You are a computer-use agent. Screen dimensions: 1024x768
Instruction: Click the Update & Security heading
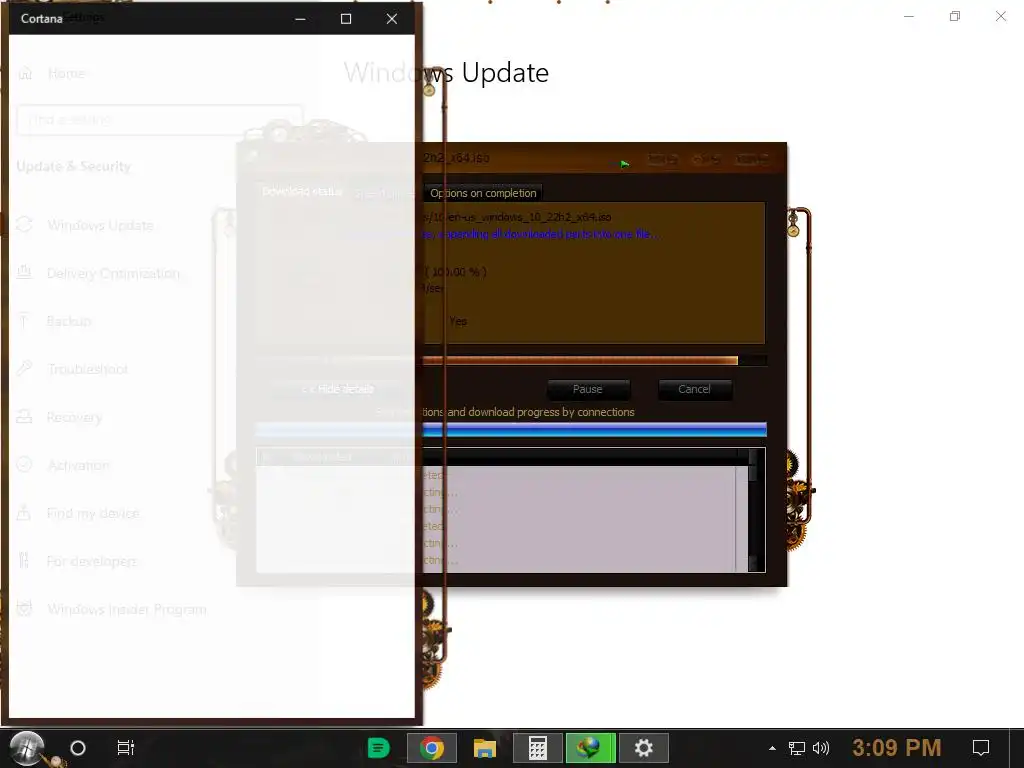(x=74, y=167)
